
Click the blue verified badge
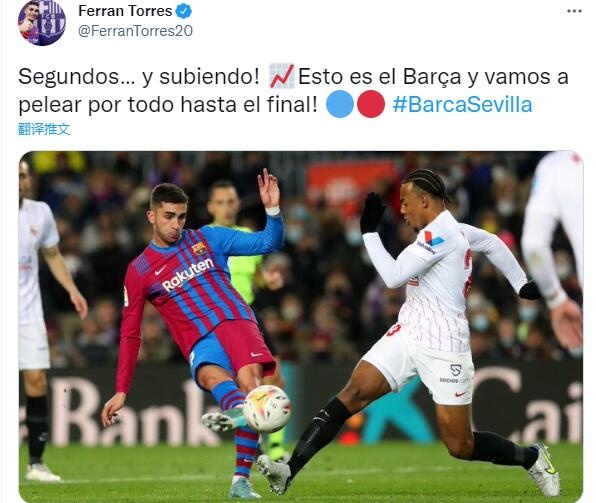(184, 11)
